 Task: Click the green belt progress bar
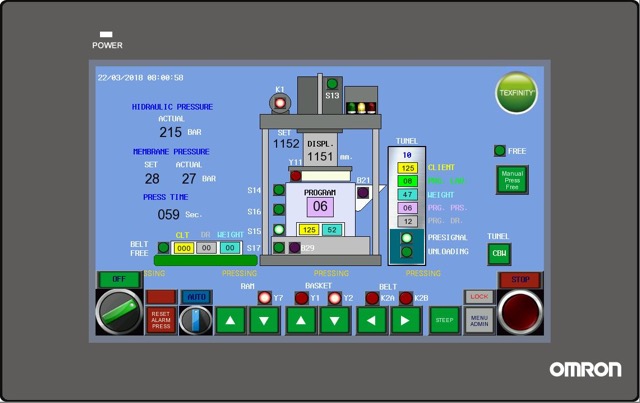(206, 261)
